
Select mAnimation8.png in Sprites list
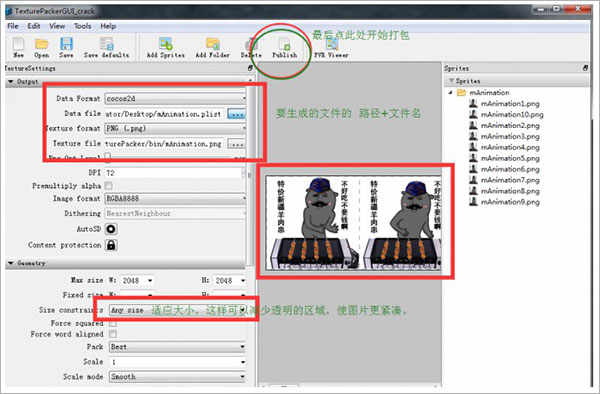(510, 191)
